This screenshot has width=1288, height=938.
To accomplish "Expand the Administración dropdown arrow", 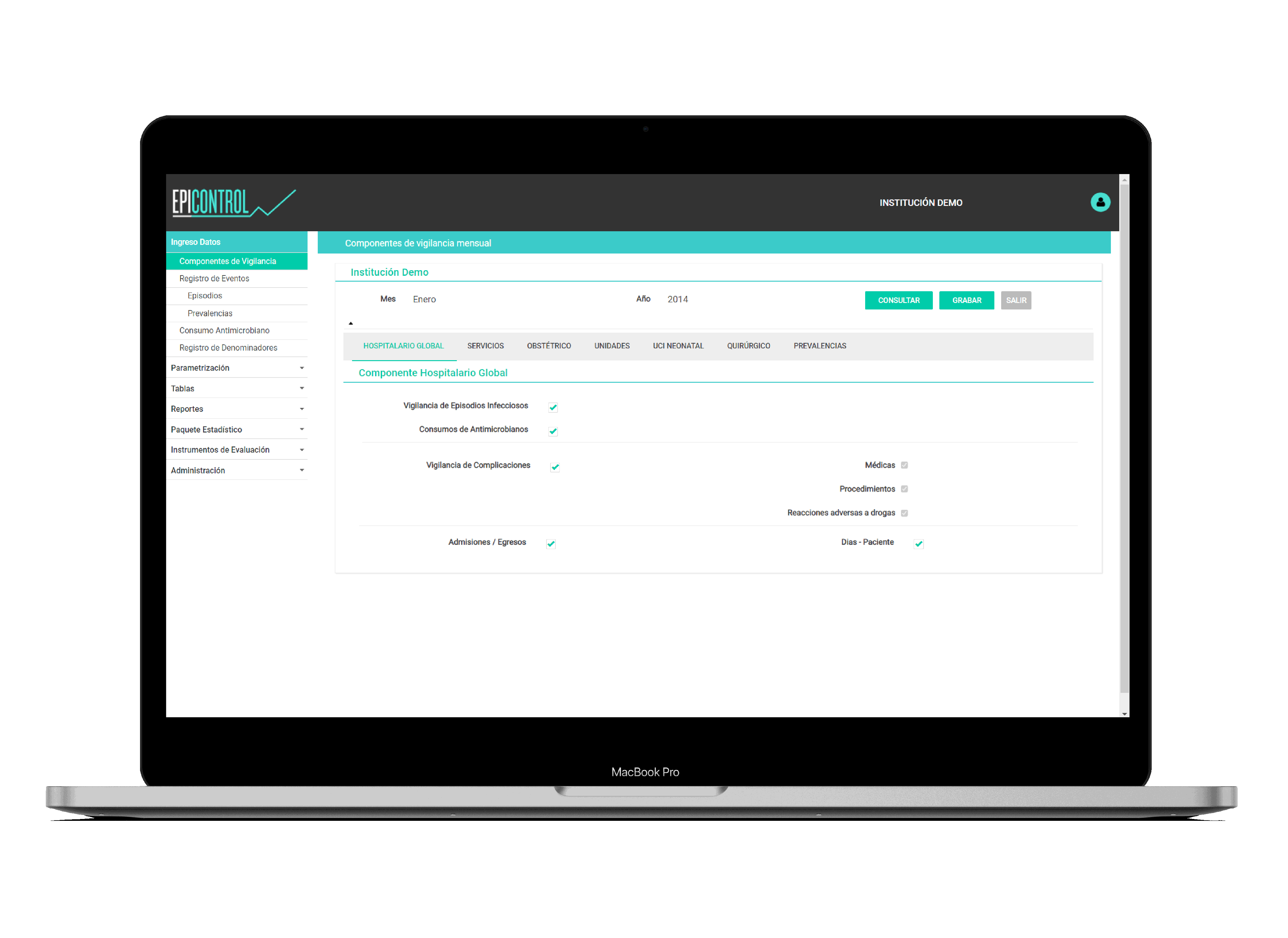I will (302, 471).
